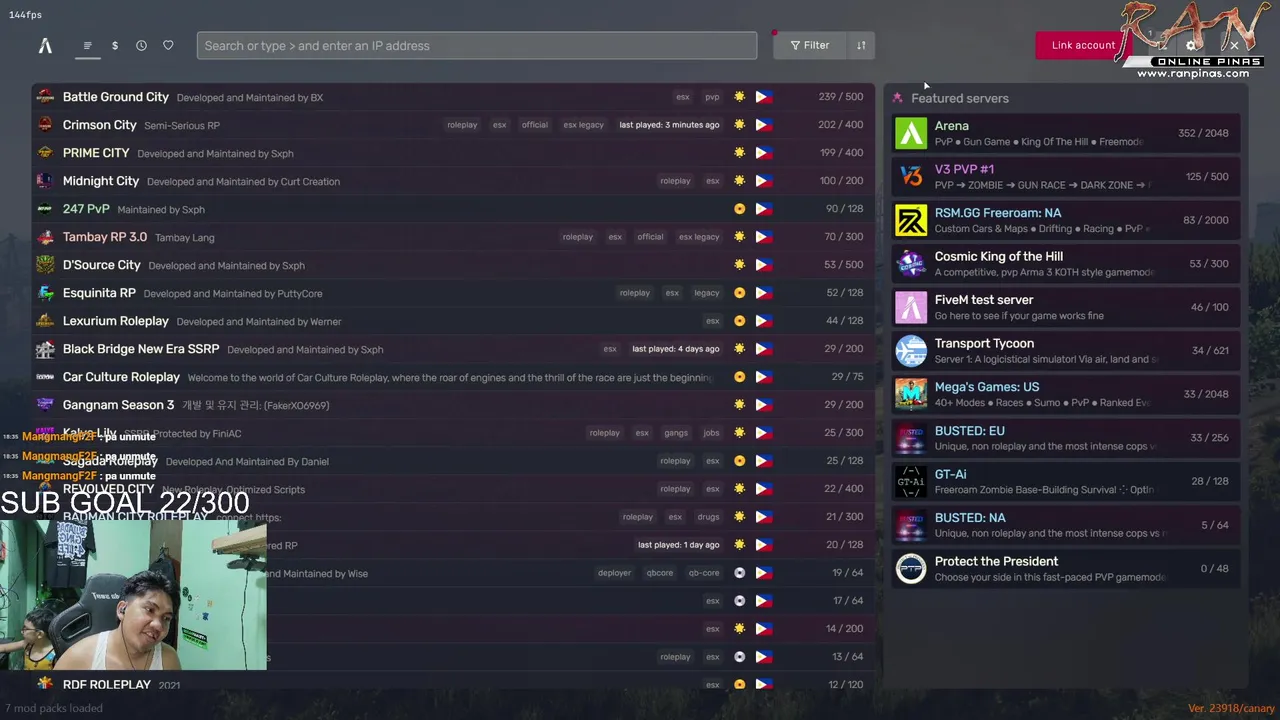
Task: Click the 'pvp' tag on Battle Ground City
Action: point(712,97)
